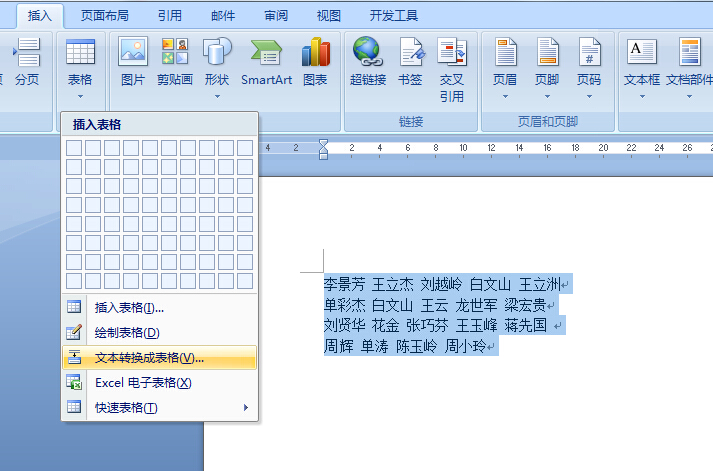
Task: Click the Text Box (文本框) icon
Action: coord(642,51)
